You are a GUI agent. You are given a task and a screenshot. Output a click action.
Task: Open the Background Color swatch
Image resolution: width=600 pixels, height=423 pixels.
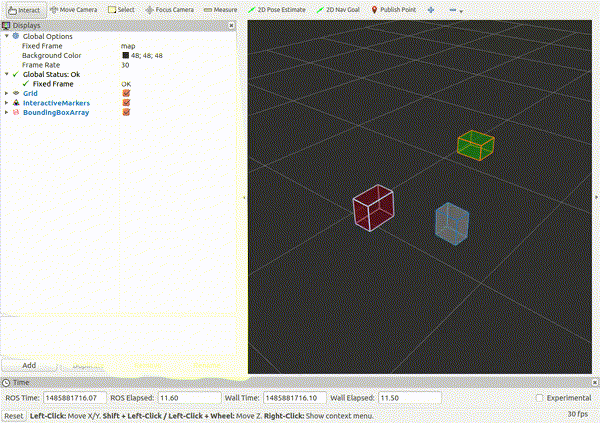pyautogui.click(x=126, y=55)
